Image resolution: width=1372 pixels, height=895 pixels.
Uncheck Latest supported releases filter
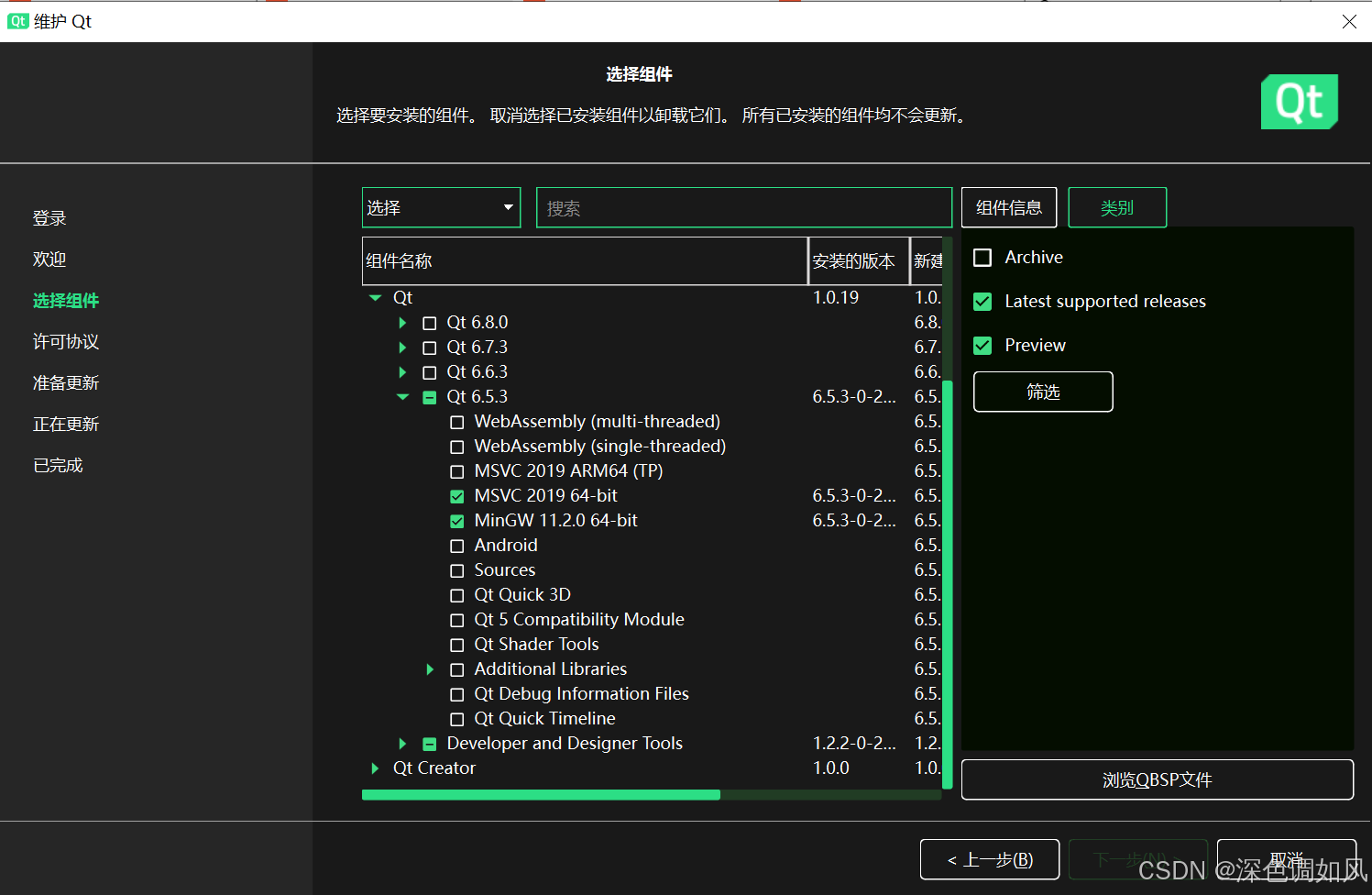pos(982,302)
